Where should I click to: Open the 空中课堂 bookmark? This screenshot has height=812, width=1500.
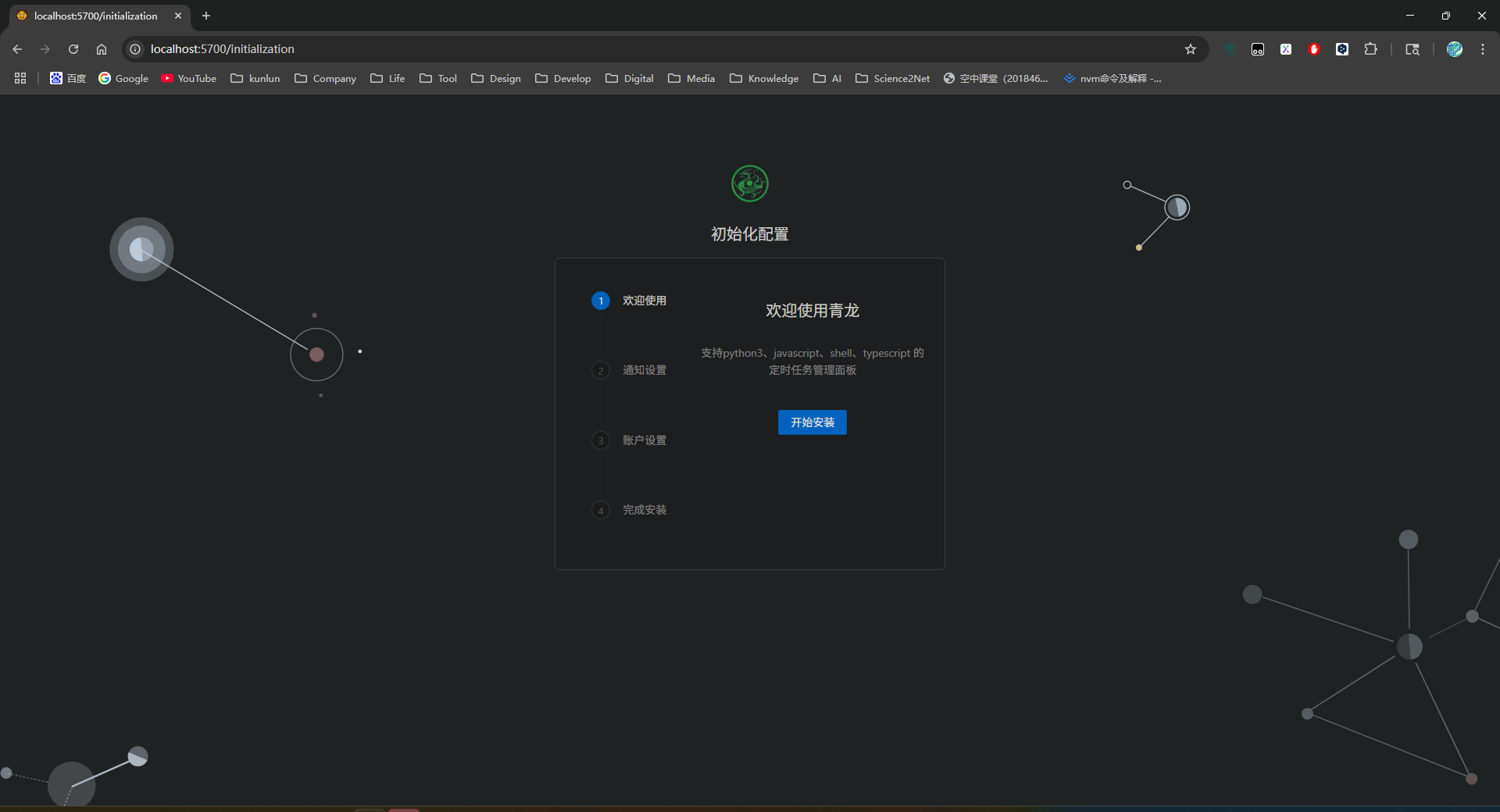[x=996, y=78]
